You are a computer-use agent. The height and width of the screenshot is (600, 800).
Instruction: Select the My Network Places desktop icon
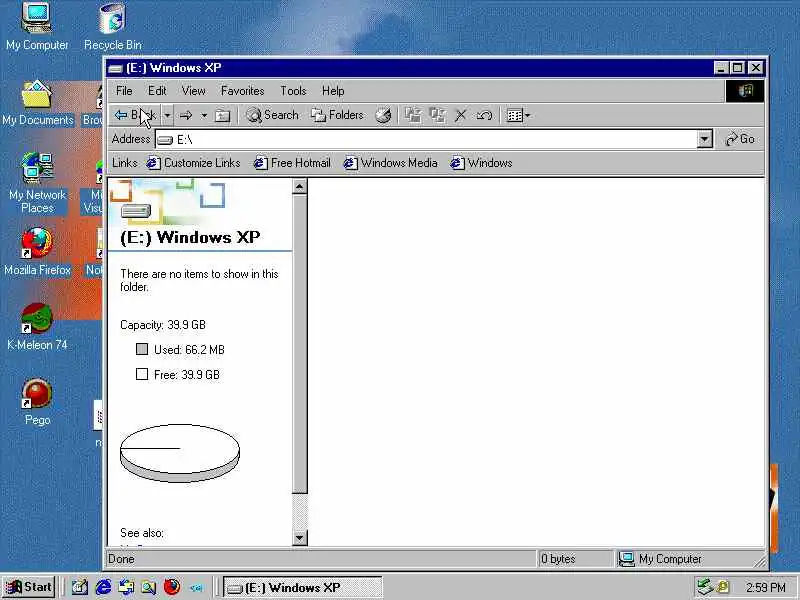37,183
